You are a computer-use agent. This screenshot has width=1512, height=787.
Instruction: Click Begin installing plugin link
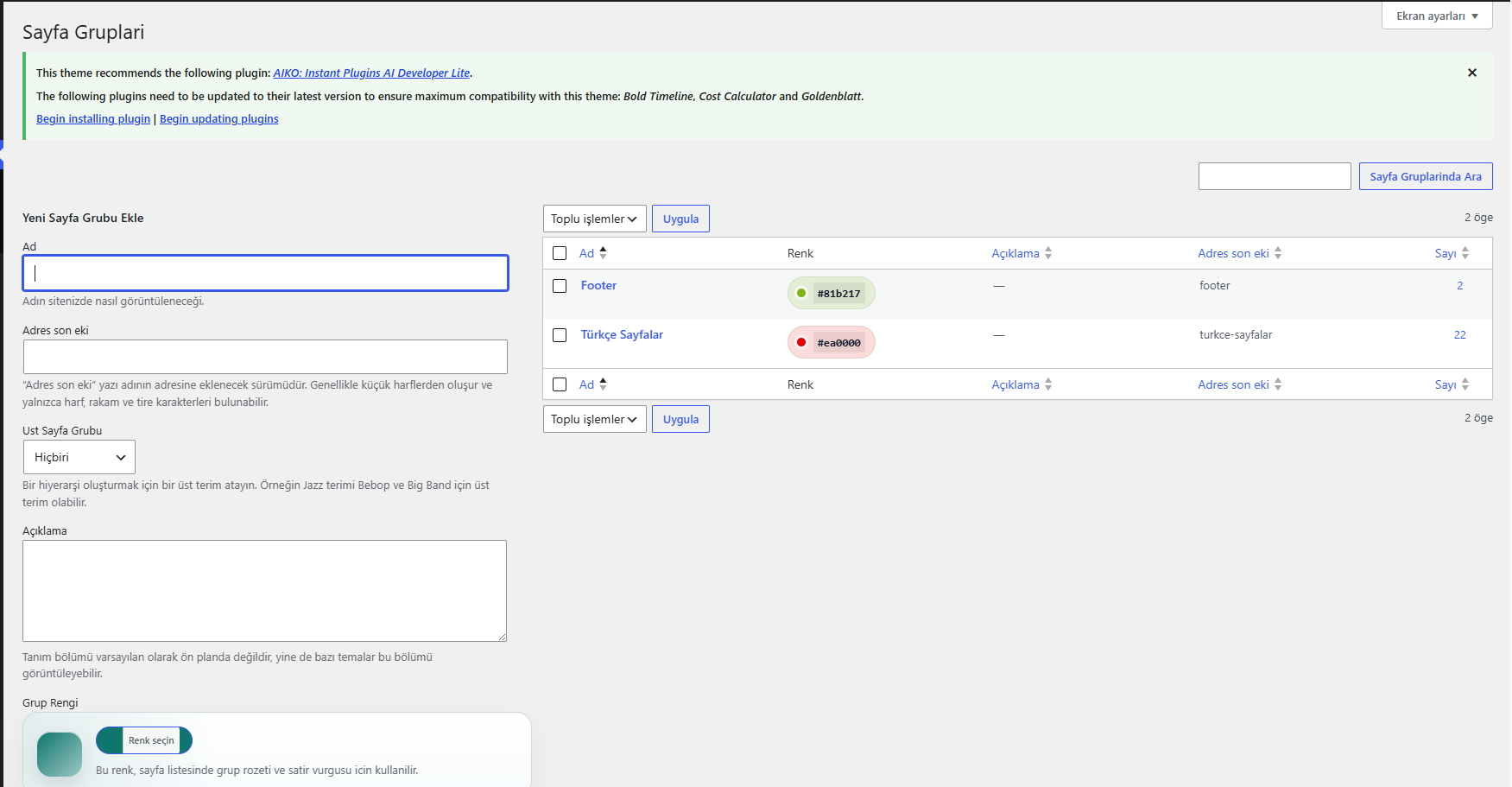pyautogui.click(x=93, y=119)
